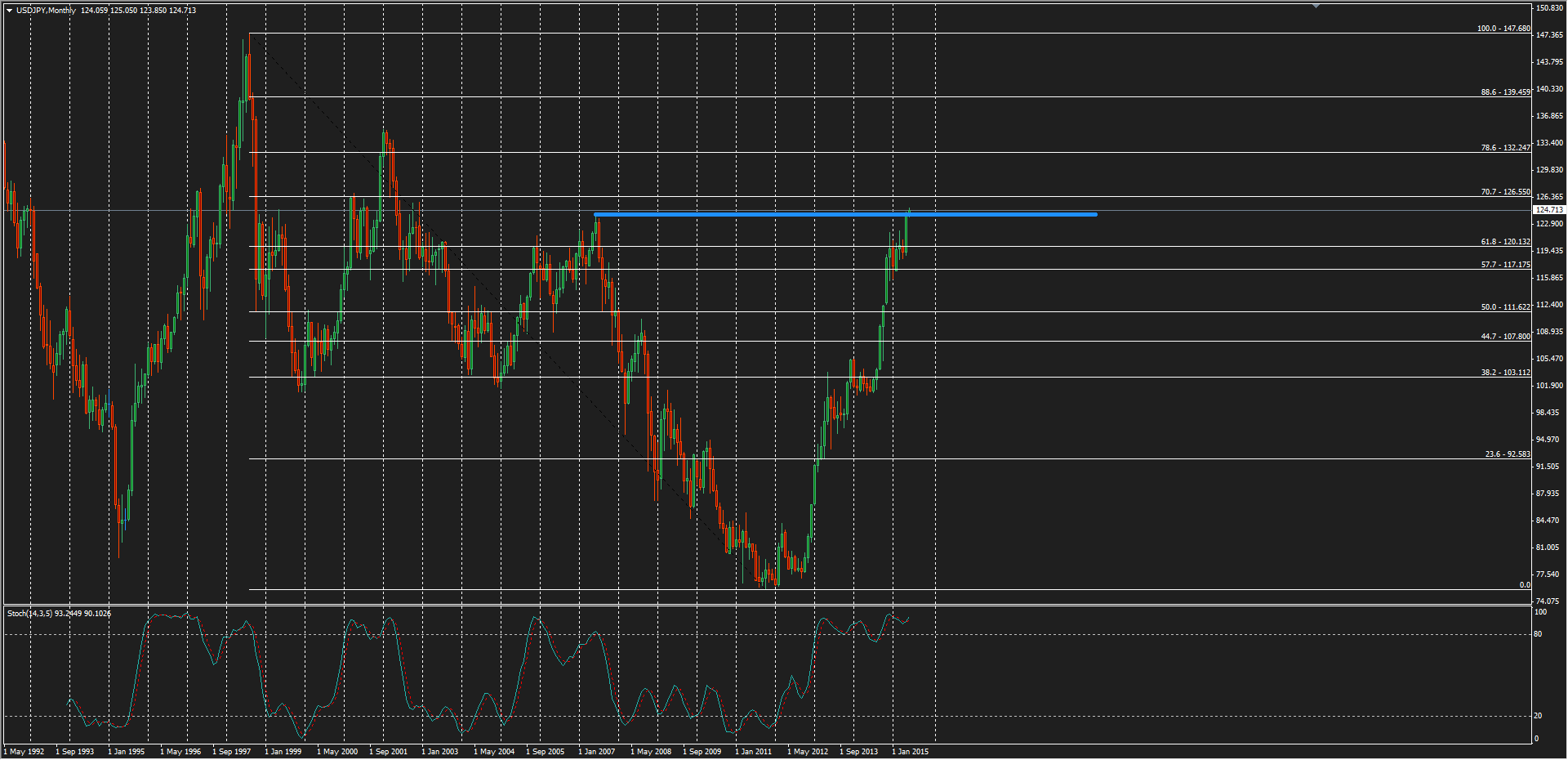Click the USDJPY,Monthly chart title text

pos(46,11)
